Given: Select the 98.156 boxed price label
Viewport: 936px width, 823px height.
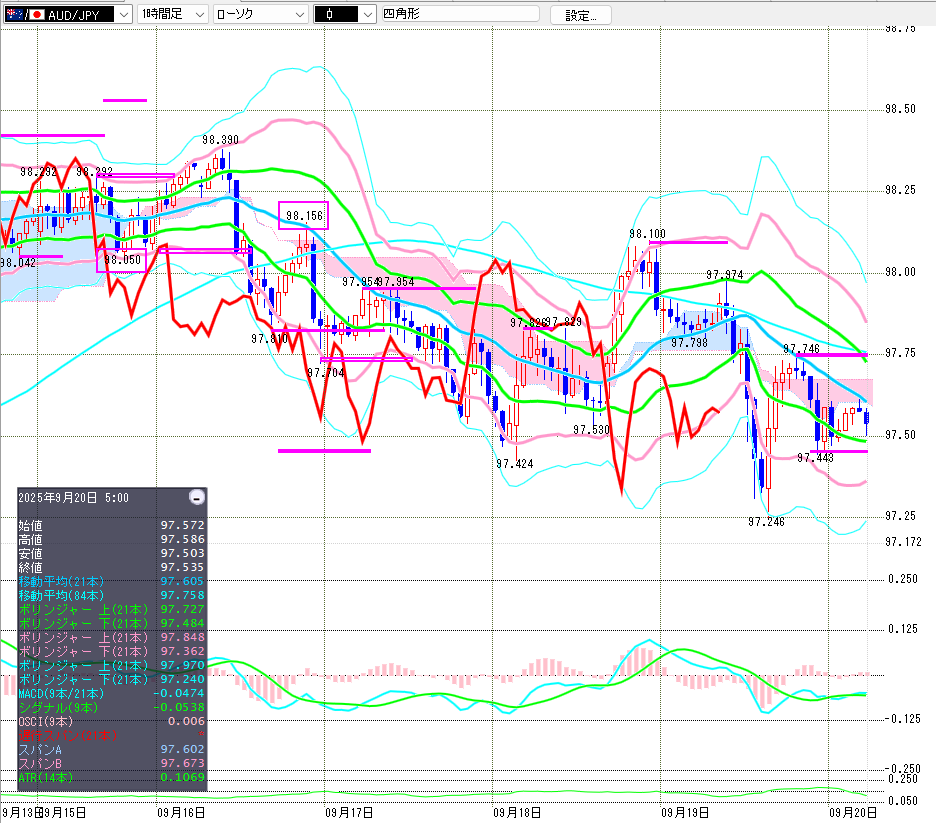Looking at the screenshot, I should tap(303, 215).
